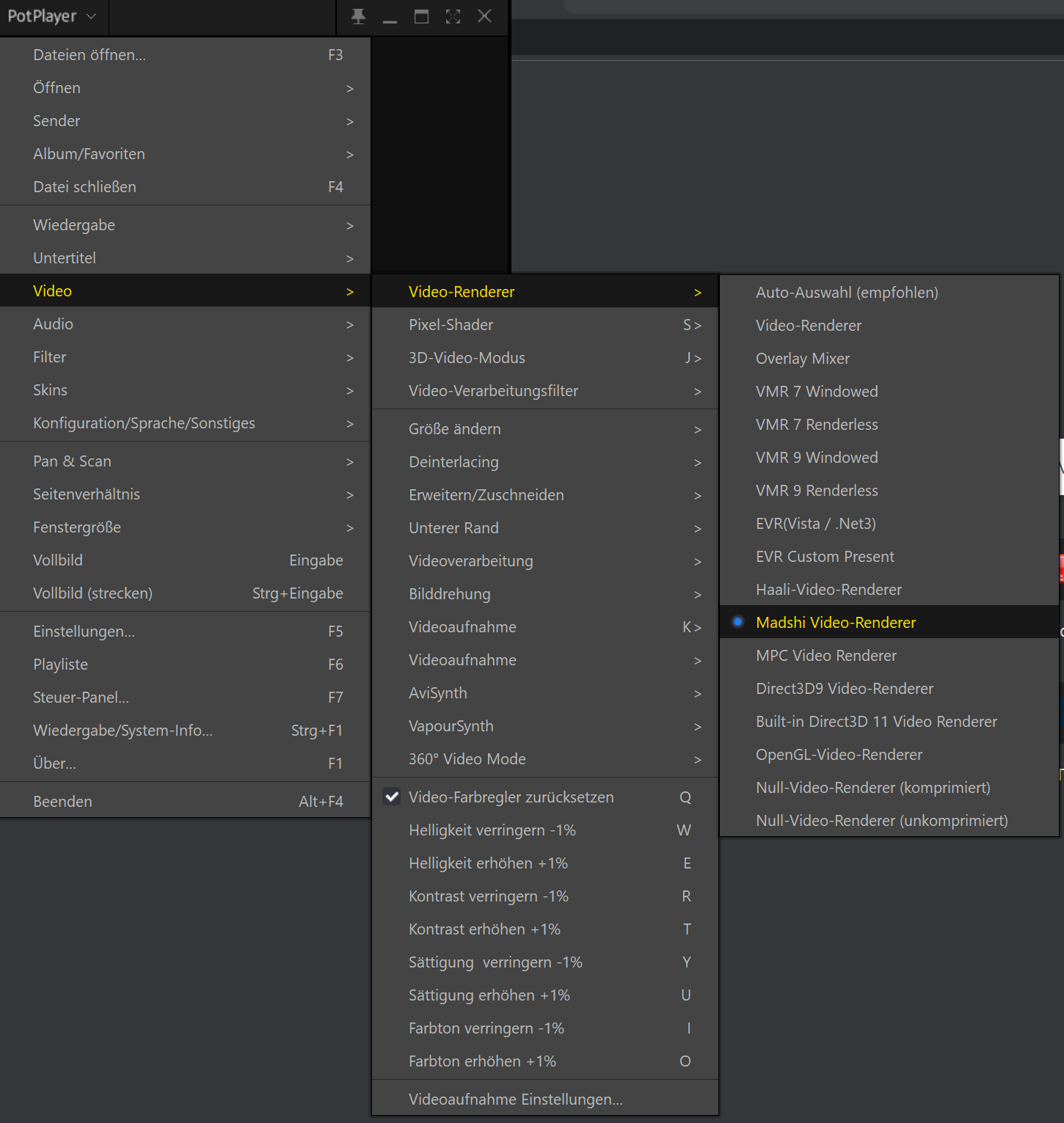Screen dimensions: 1064x1123
Task: Select Null-Video-Renderer (komprimiert)
Action: (889, 787)
